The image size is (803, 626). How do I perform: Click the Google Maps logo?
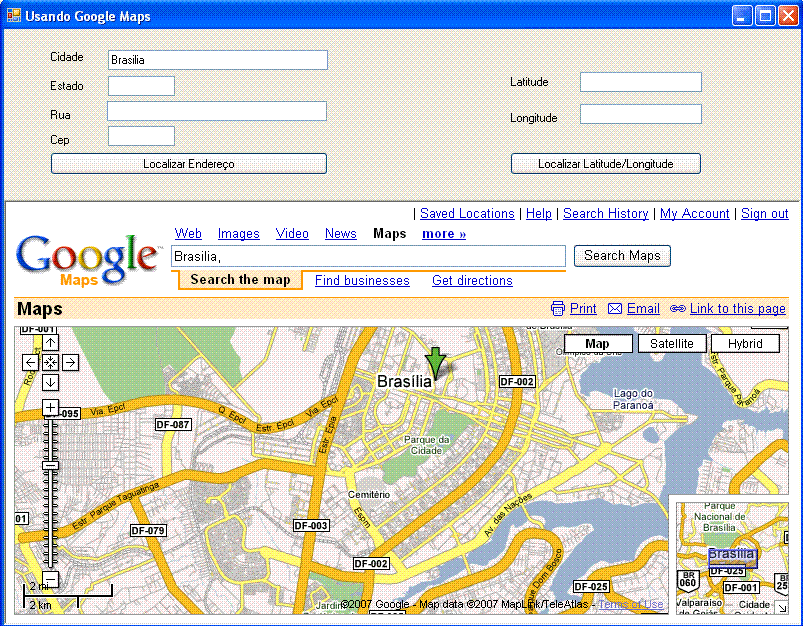click(x=87, y=259)
